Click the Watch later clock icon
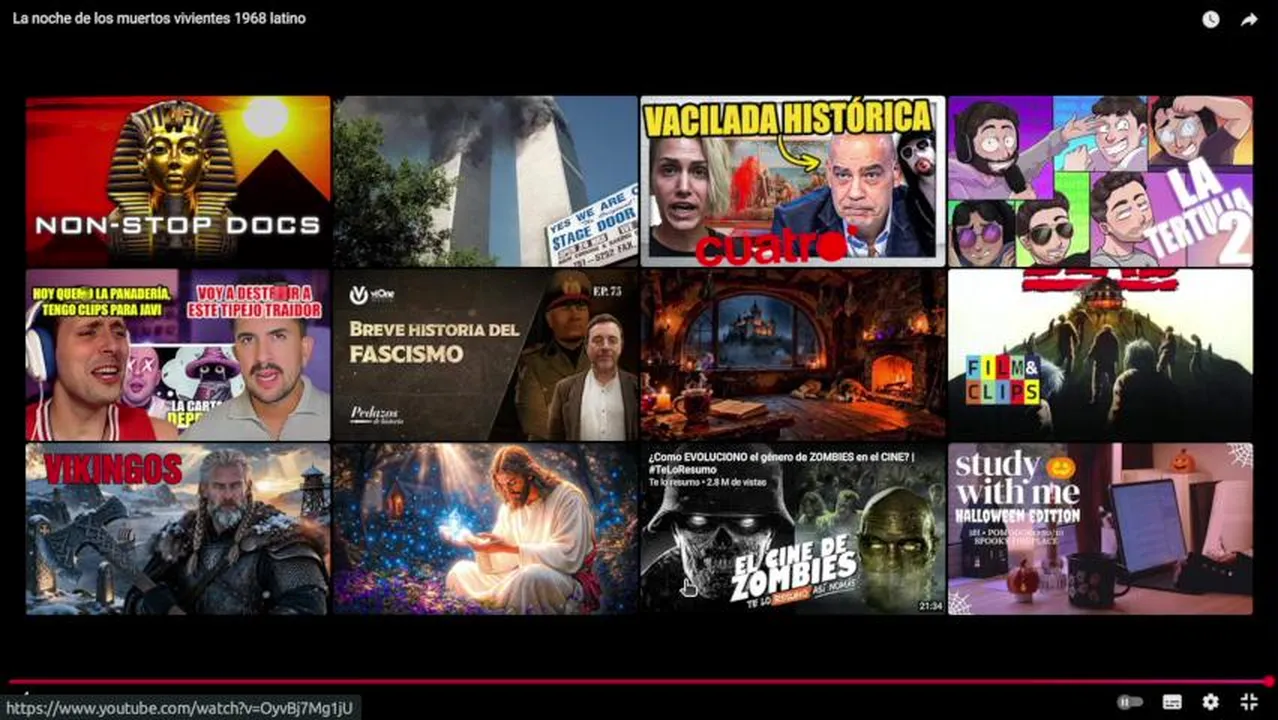Screen dimensions: 1278x720 (1210, 19)
